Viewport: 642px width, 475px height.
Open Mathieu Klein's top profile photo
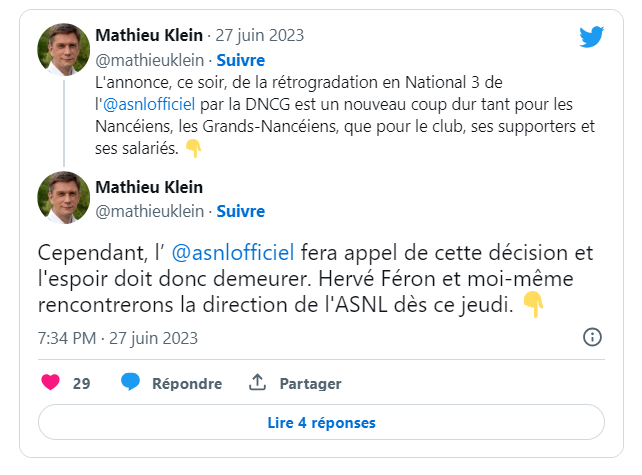pos(64,49)
